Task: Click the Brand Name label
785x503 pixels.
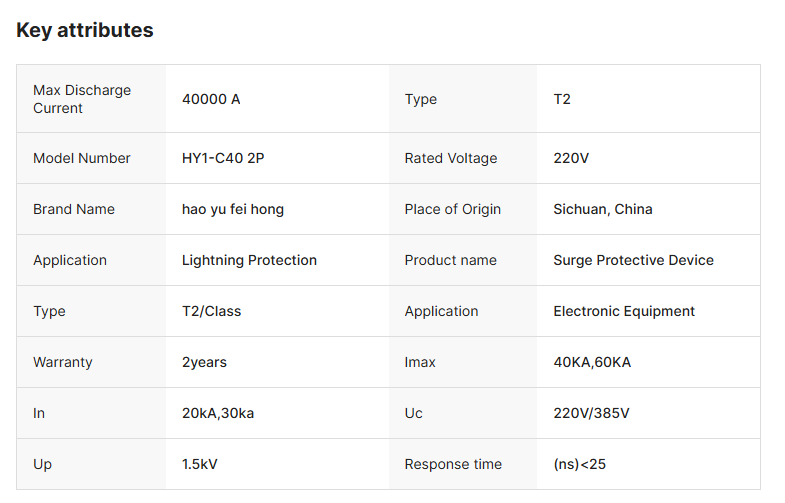Action: [74, 209]
